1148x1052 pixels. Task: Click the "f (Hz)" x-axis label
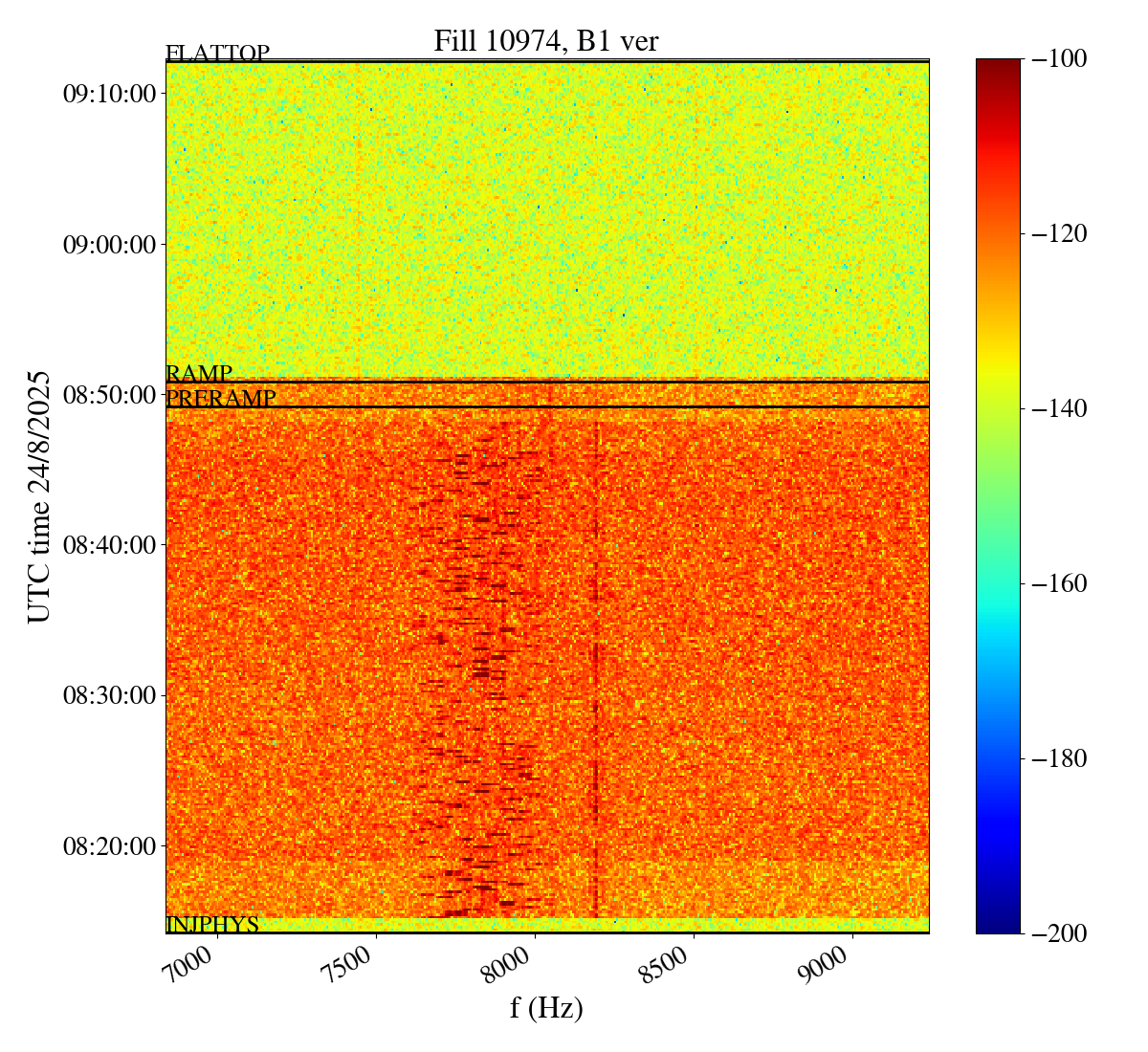click(546, 1008)
